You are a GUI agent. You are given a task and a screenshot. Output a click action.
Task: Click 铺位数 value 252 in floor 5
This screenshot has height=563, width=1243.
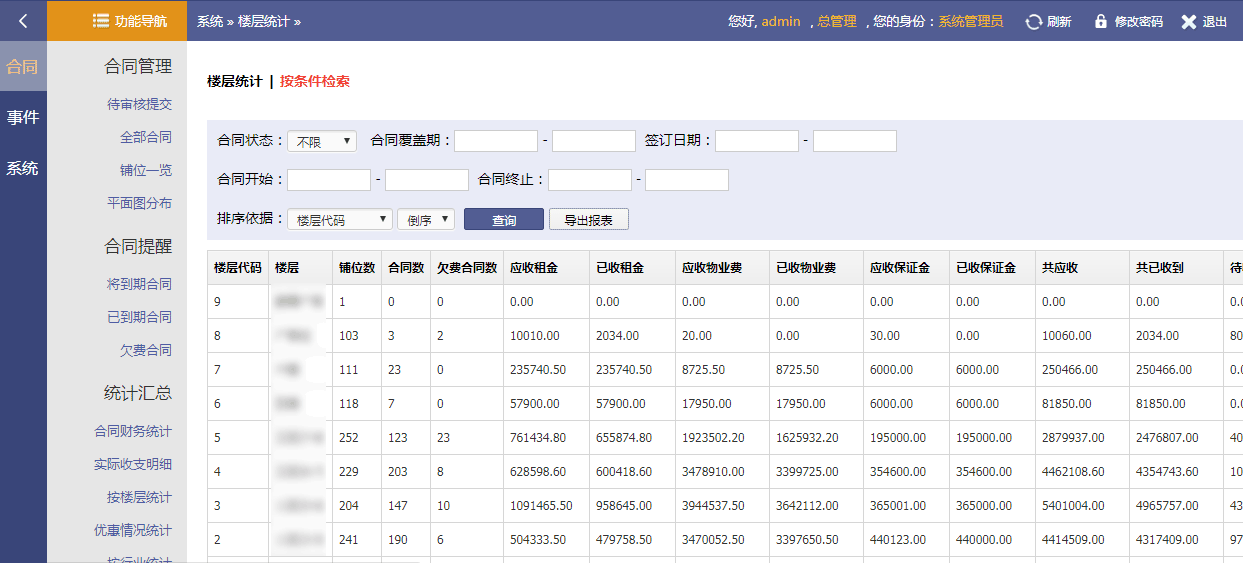point(348,438)
